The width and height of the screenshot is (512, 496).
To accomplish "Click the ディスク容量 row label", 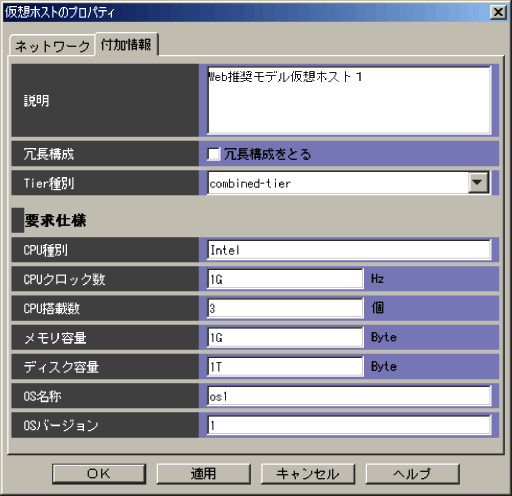I will (61, 367).
